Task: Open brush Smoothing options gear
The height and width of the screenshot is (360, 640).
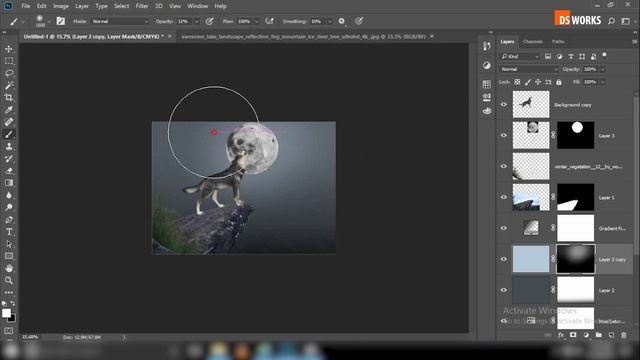Action: (342, 21)
